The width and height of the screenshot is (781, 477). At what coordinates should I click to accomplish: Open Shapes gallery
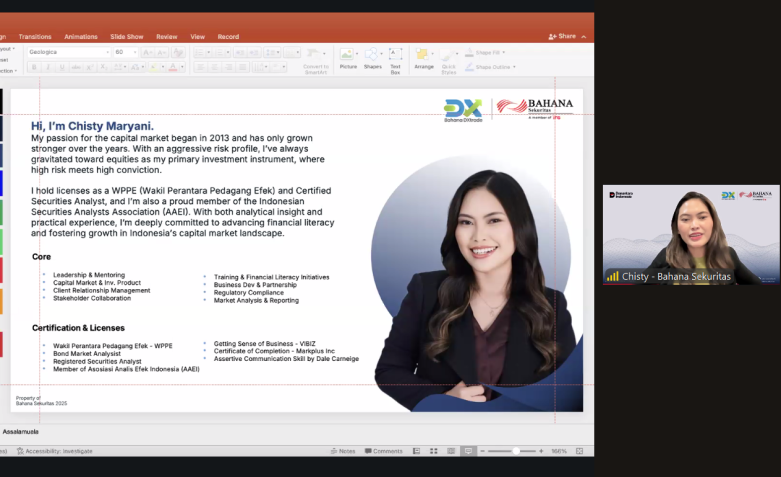tap(373, 59)
